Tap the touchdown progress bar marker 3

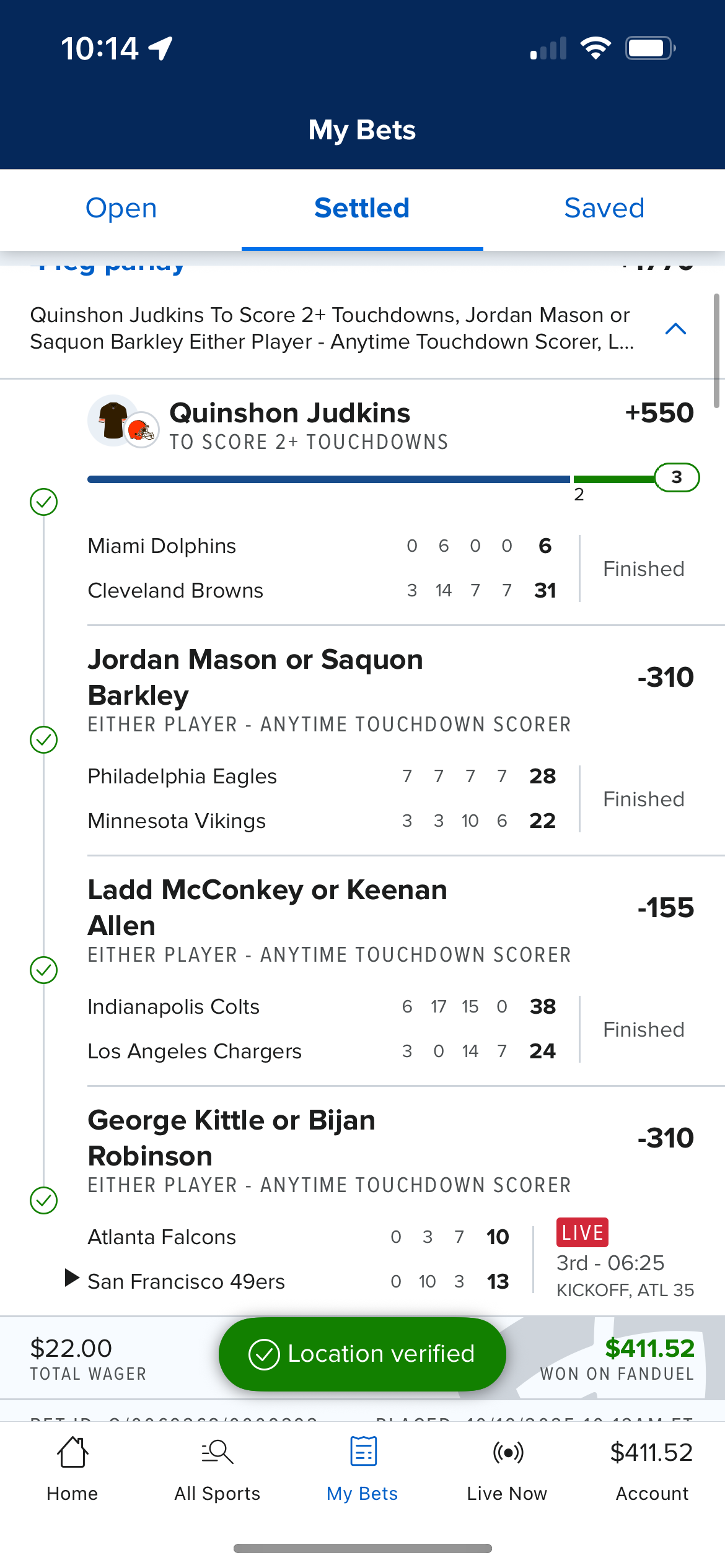click(x=677, y=477)
